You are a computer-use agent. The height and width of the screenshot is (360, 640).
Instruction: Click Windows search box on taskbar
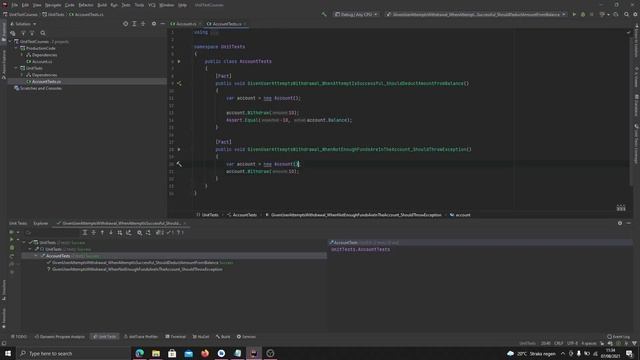pos(73,353)
